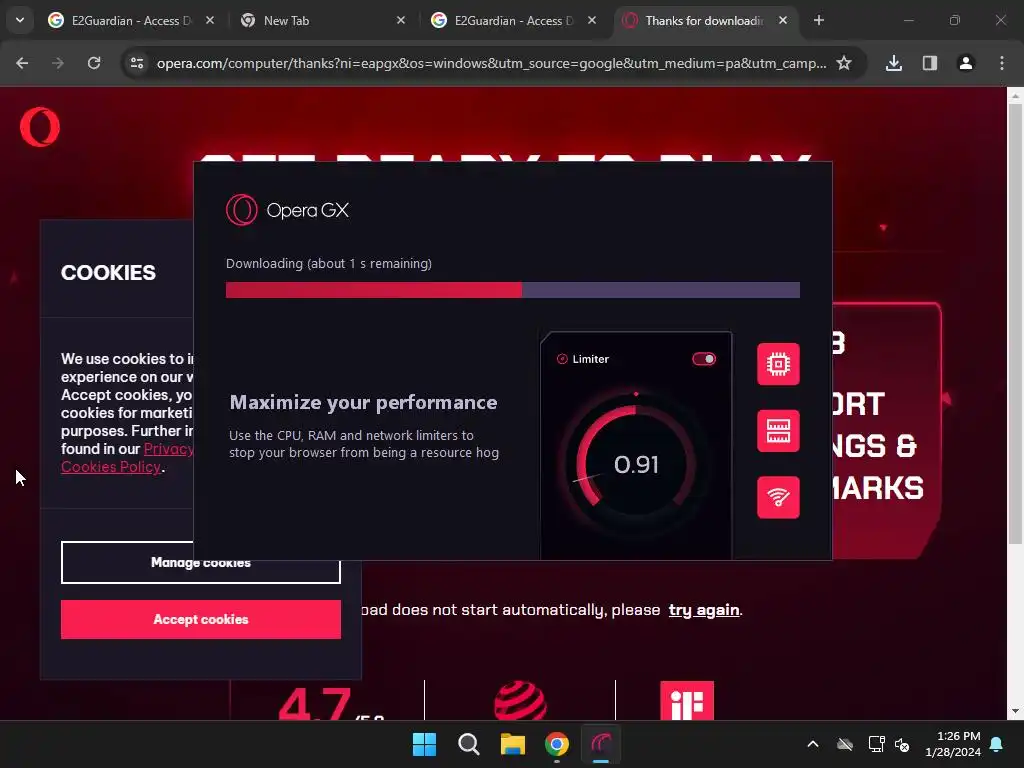Open Windows taskbar search
Screen dimensions: 1024x768
pos(468,744)
